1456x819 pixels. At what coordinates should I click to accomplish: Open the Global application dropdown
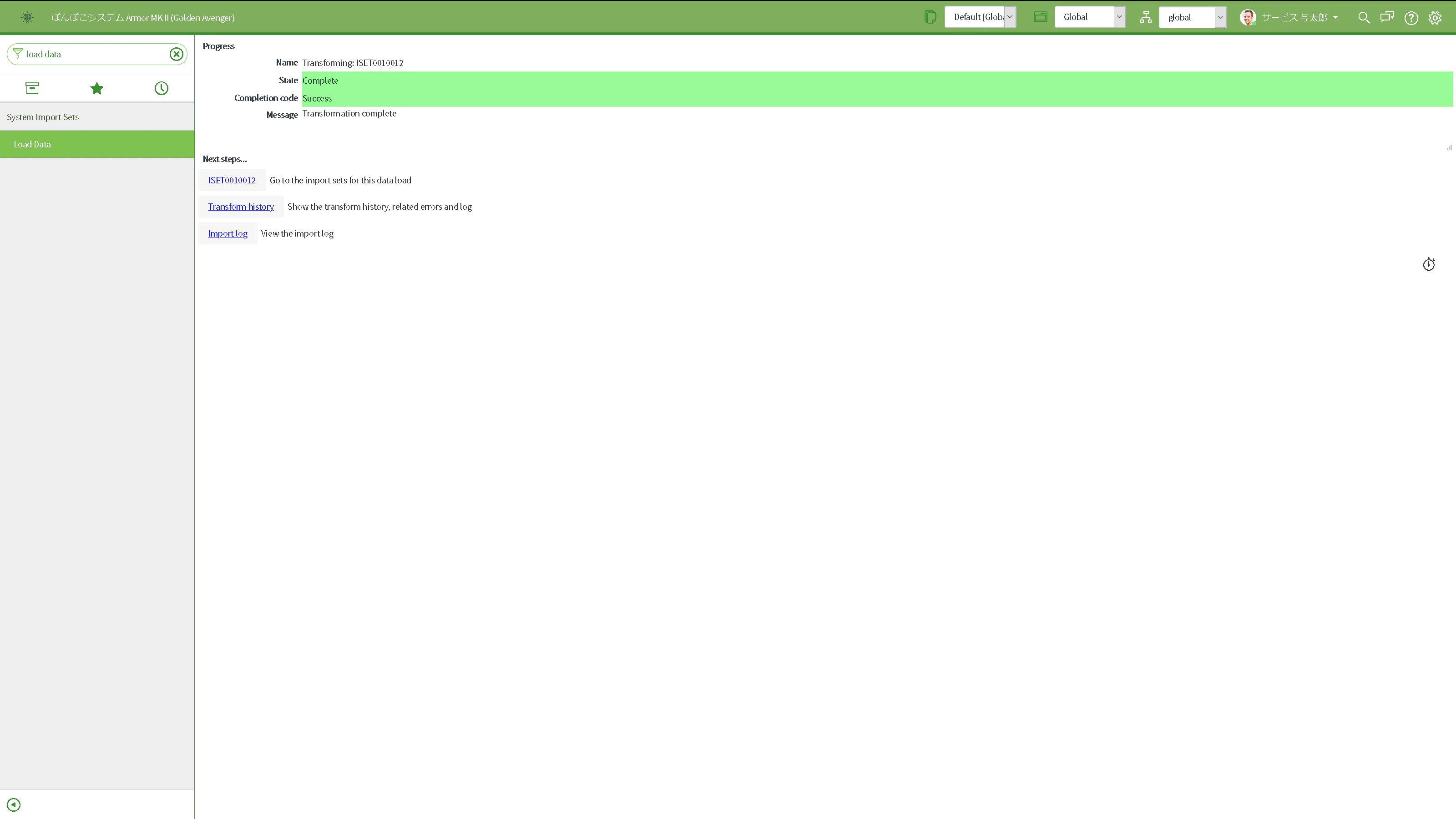[1090, 17]
